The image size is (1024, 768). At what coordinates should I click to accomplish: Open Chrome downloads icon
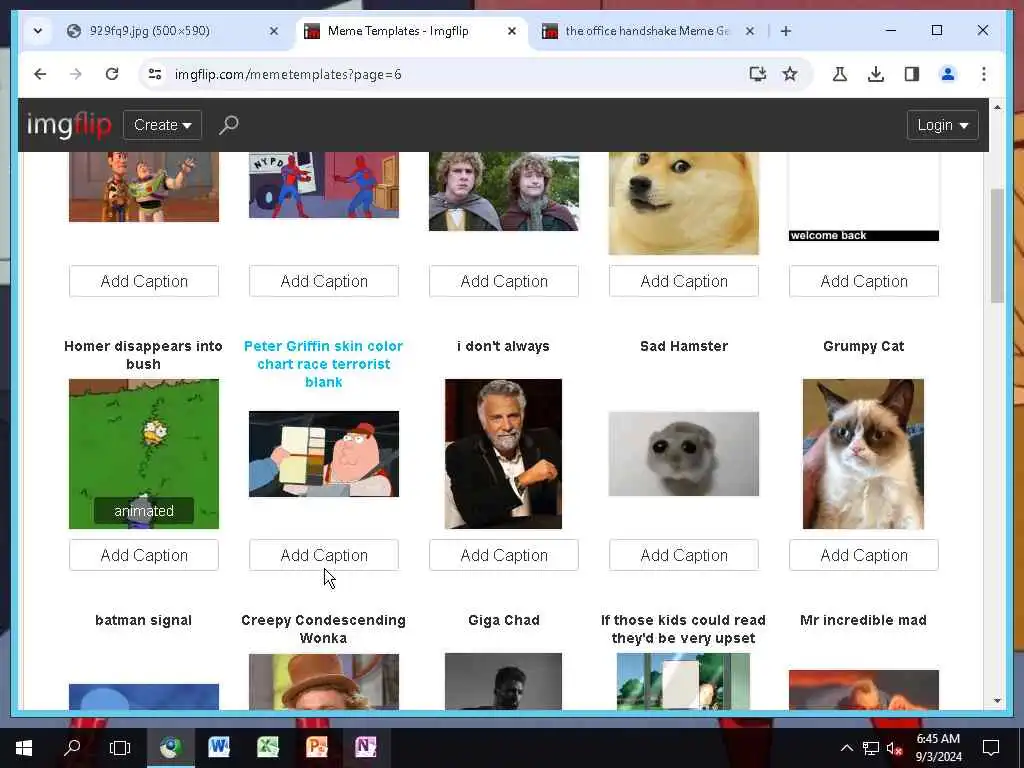[x=876, y=74]
